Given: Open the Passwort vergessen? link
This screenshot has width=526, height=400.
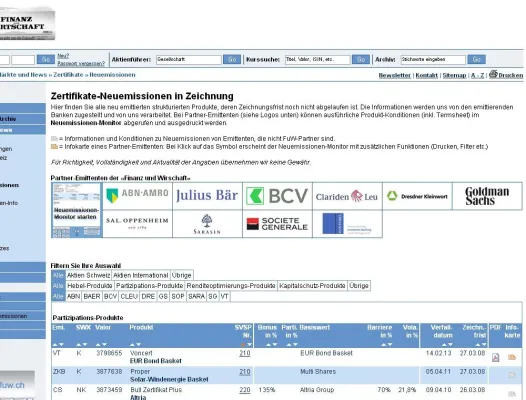Looking at the screenshot, I should click(81, 63).
